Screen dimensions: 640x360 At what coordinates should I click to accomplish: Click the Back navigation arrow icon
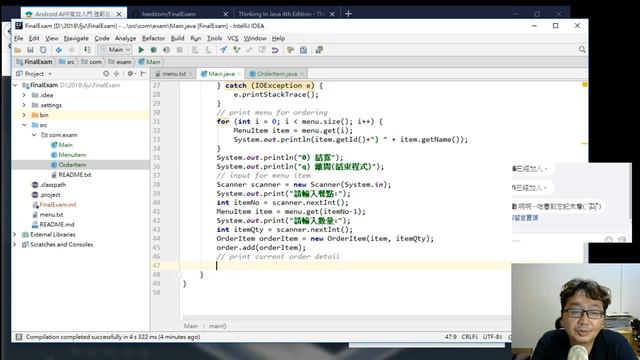(59, 50)
